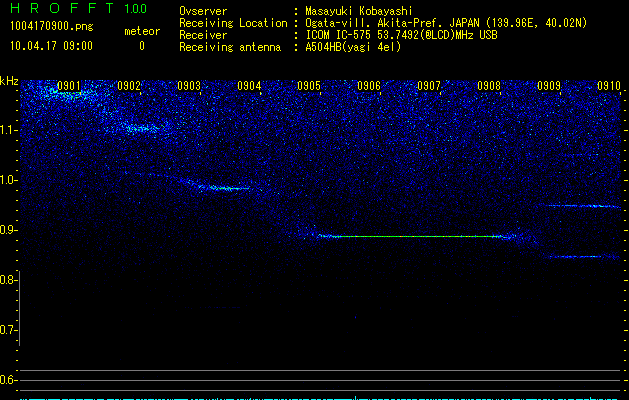
Task: Click observer name Masayuki Kobayashi
Action: [359, 11]
